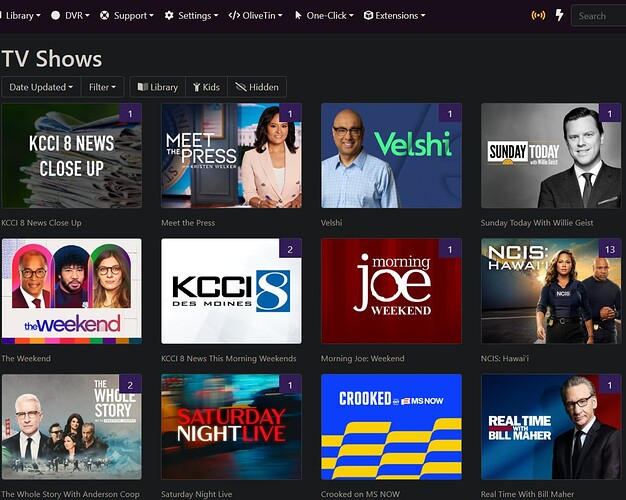Click the One-Click cursor icon
This screenshot has height=500, width=626.
(x=298, y=16)
